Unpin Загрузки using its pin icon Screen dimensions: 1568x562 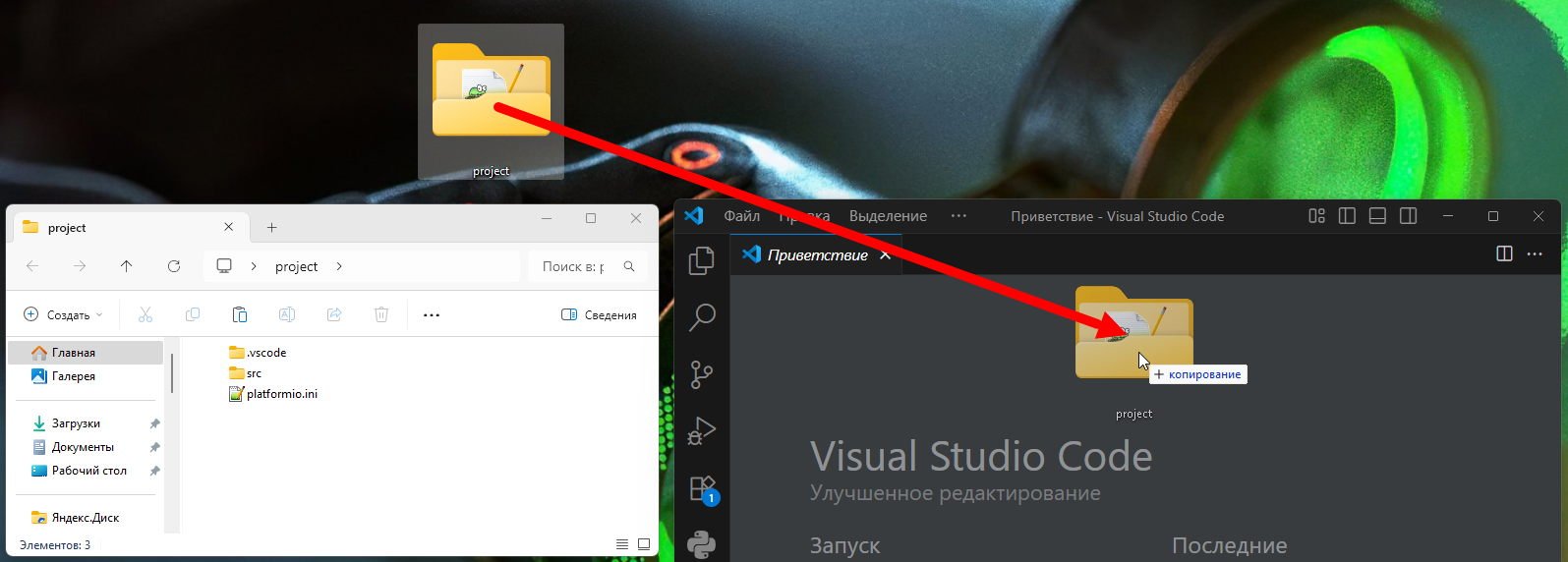154,423
